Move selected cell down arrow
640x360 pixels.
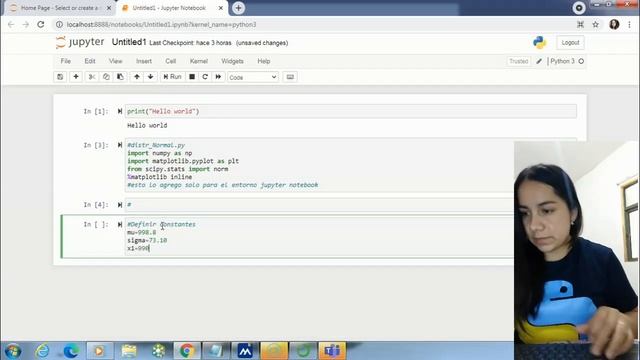pyautogui.click(x=151, y=77)
